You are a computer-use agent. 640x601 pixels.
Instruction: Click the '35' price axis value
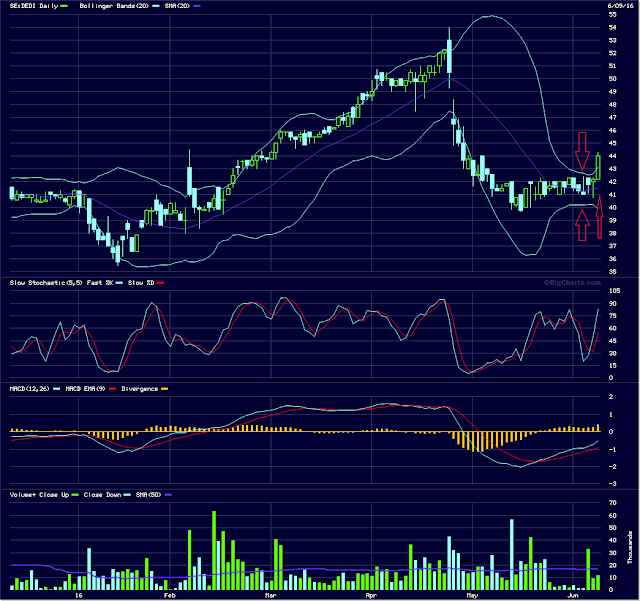point(612,272)
